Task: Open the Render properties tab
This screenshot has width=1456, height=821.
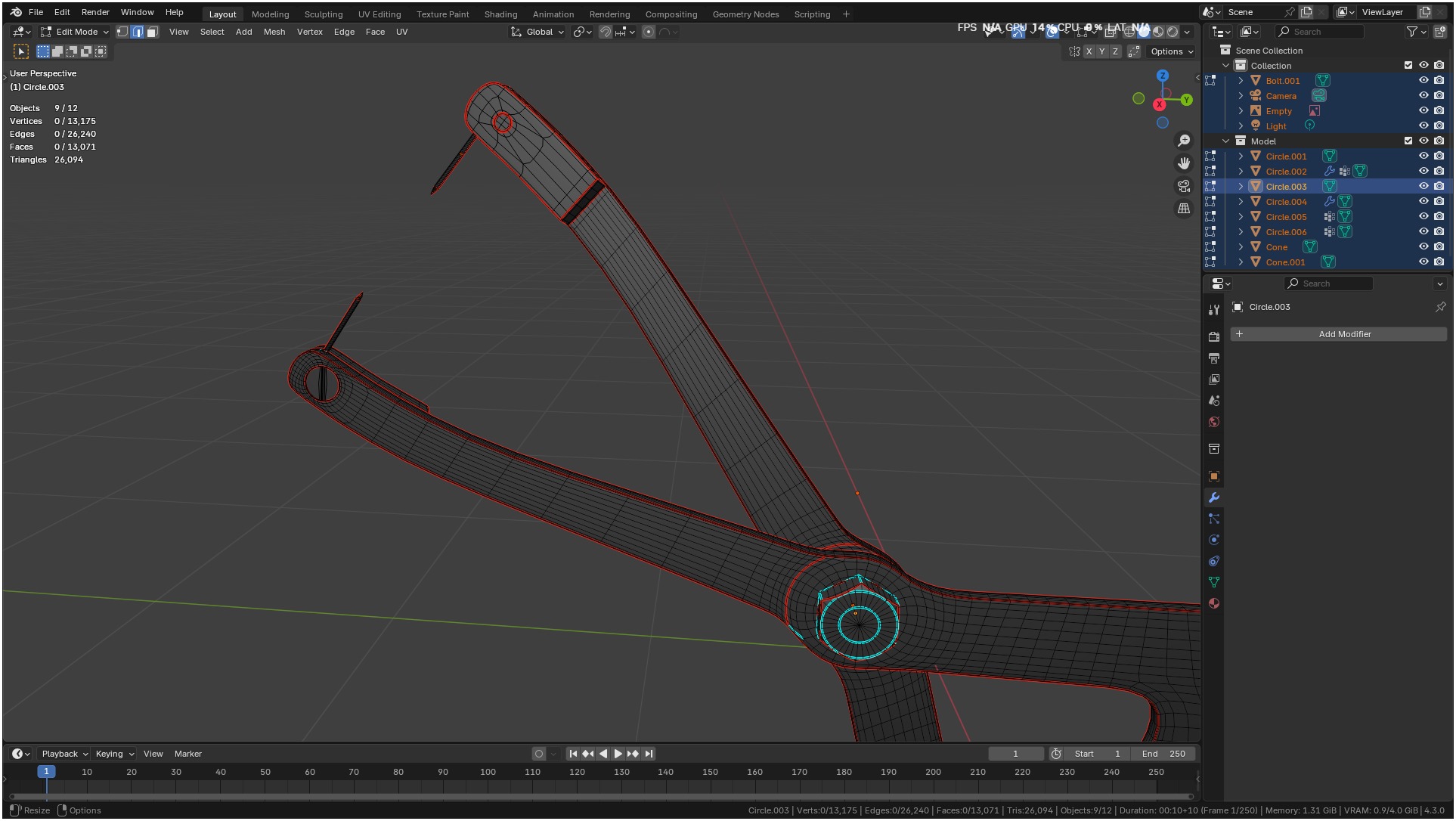Action: pyautogui.click(x=1214, y=336)
